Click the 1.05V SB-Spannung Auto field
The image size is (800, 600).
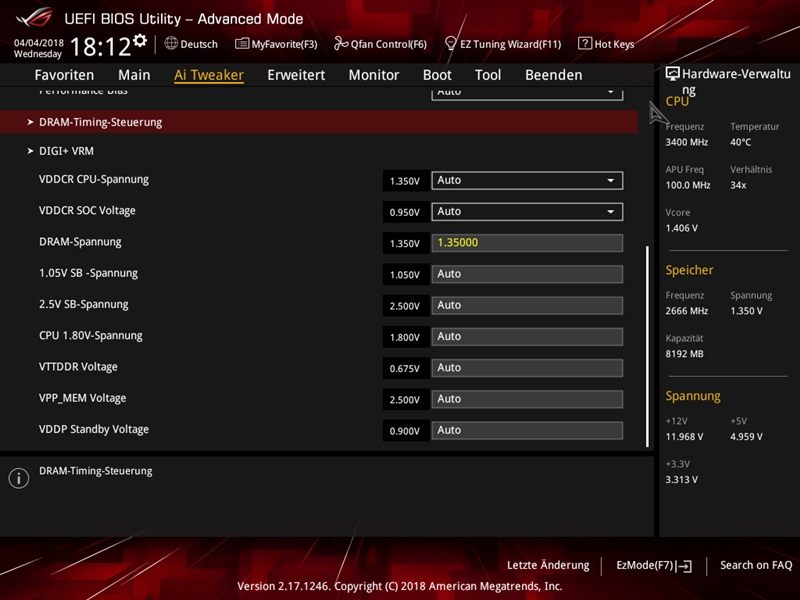[x=527, y=274]
